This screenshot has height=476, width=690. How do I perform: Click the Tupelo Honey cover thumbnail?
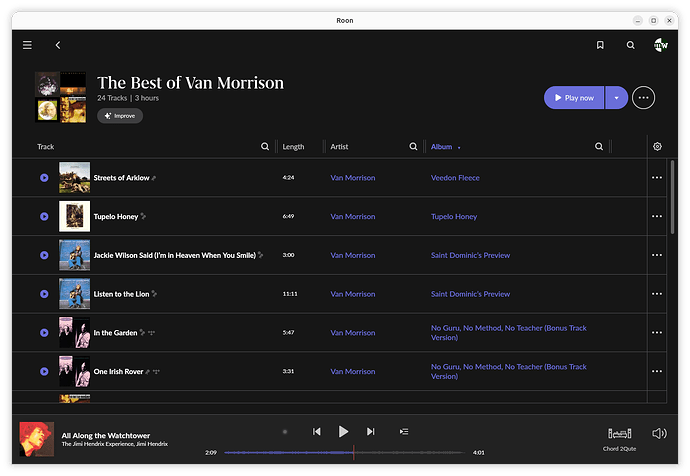pyautogui.click(x=74, y=216)
